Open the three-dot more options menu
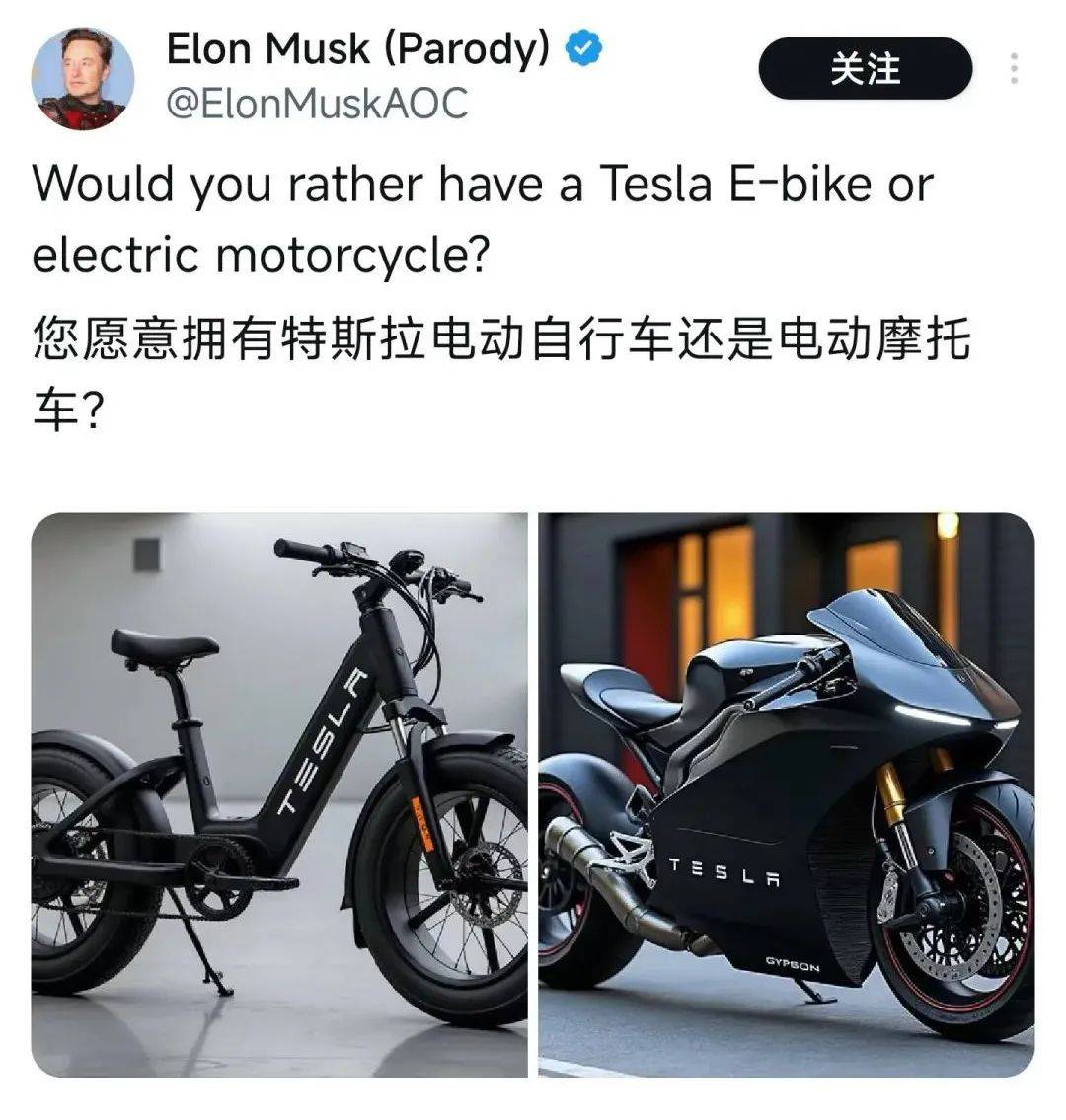The width and height of the screenshot is (1066, 1120). click(1014, 68)
